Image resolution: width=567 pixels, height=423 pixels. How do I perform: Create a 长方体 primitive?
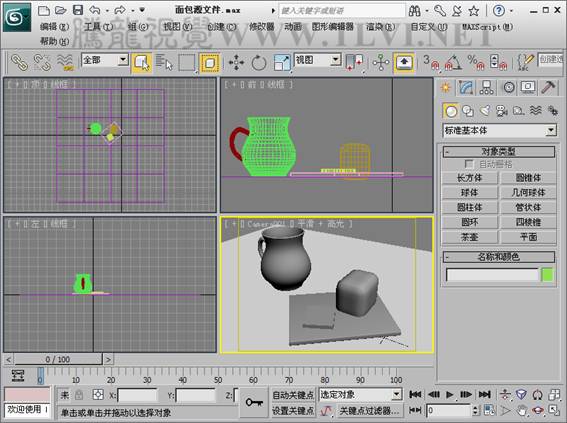coord(470,178)
